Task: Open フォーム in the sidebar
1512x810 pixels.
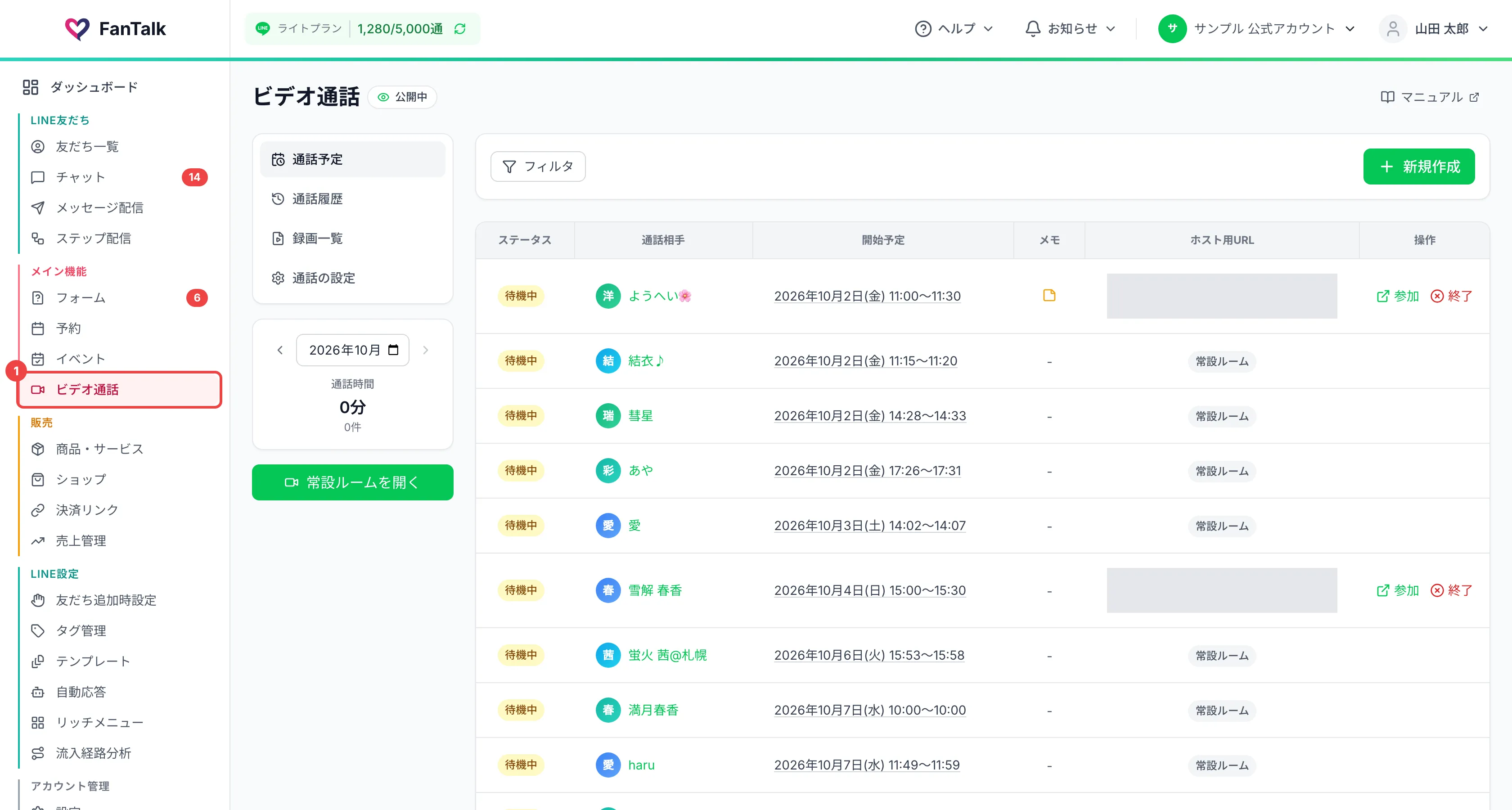Action: [120, 297]
